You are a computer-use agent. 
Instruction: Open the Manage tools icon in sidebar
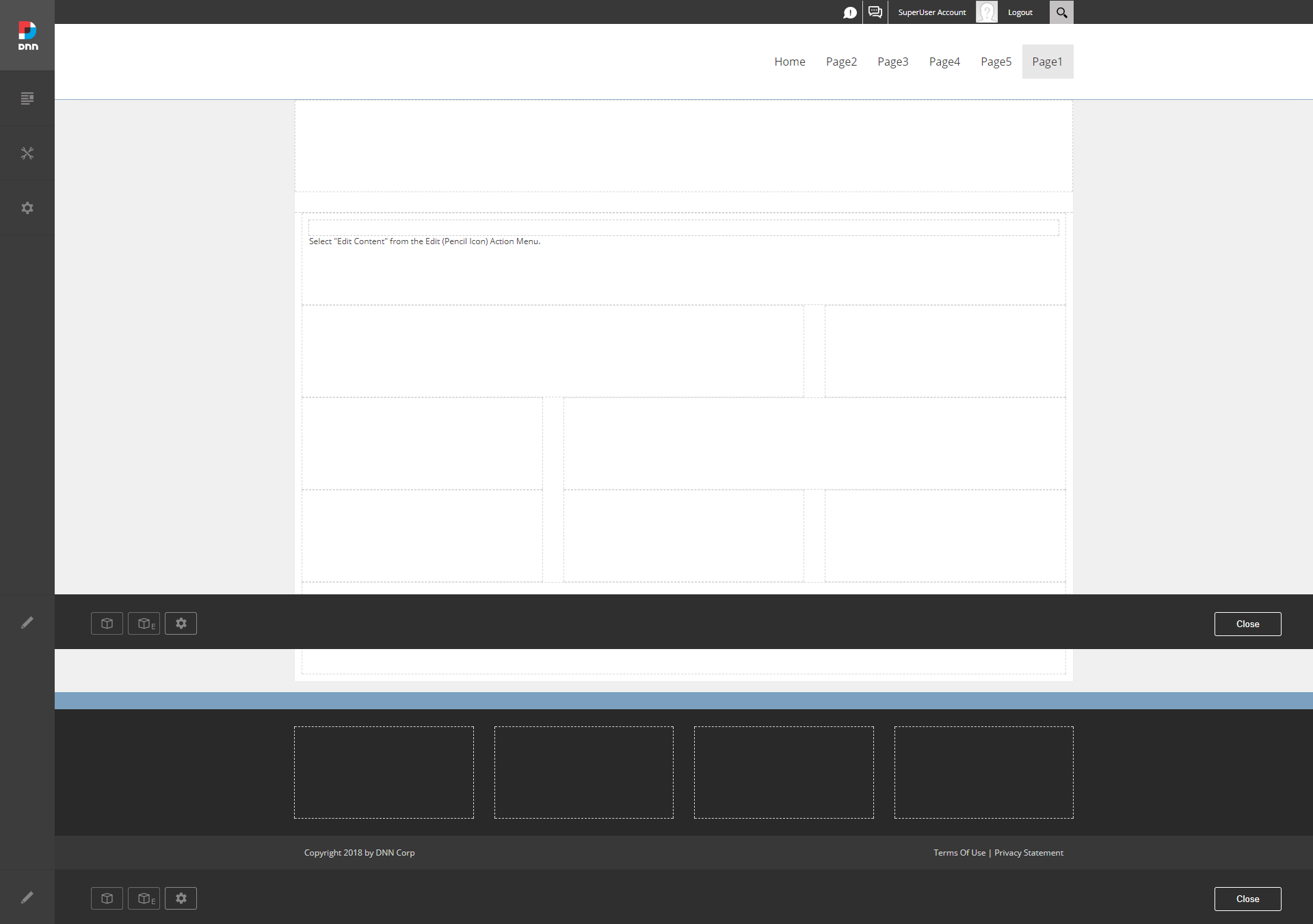27,153
